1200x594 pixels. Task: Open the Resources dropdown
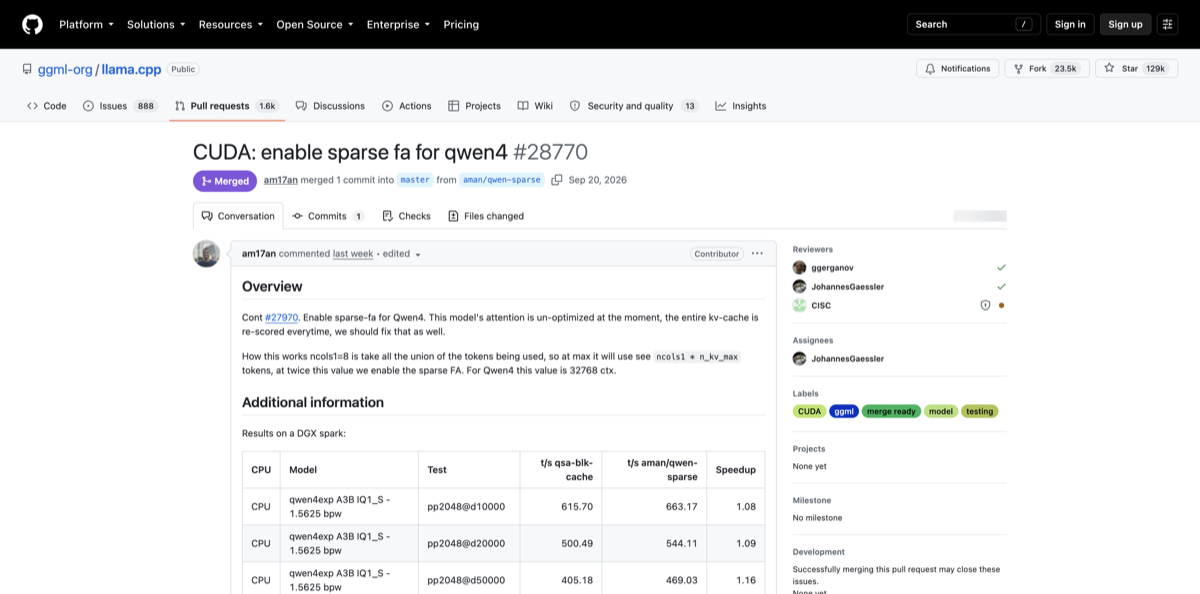pos(231,24)
